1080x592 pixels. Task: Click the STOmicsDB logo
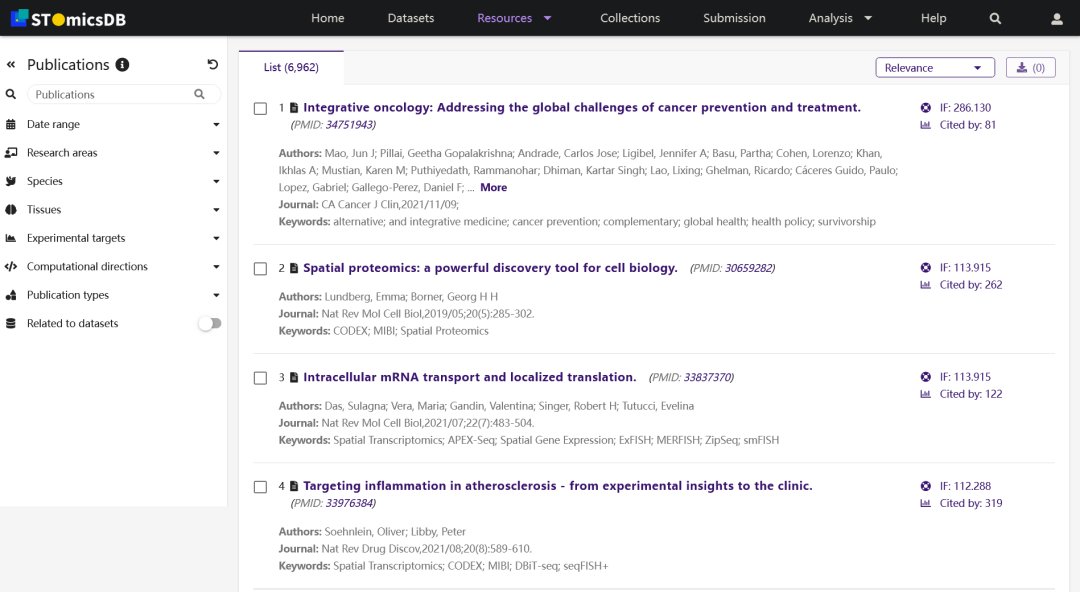coord(68,19)
